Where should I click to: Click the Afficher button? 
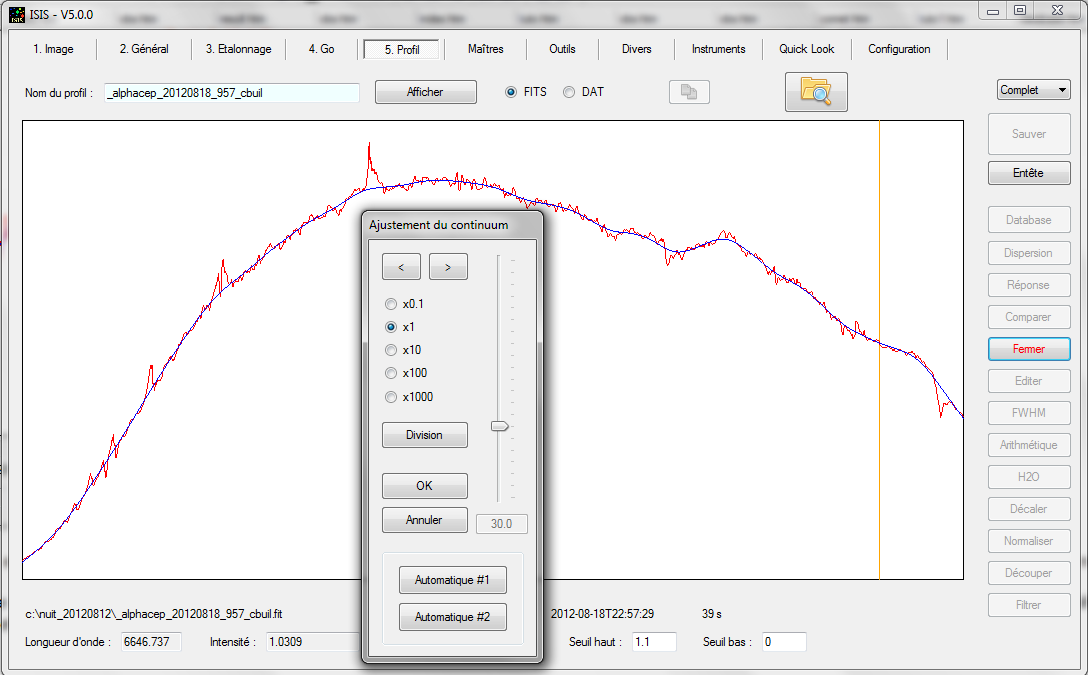425,92
